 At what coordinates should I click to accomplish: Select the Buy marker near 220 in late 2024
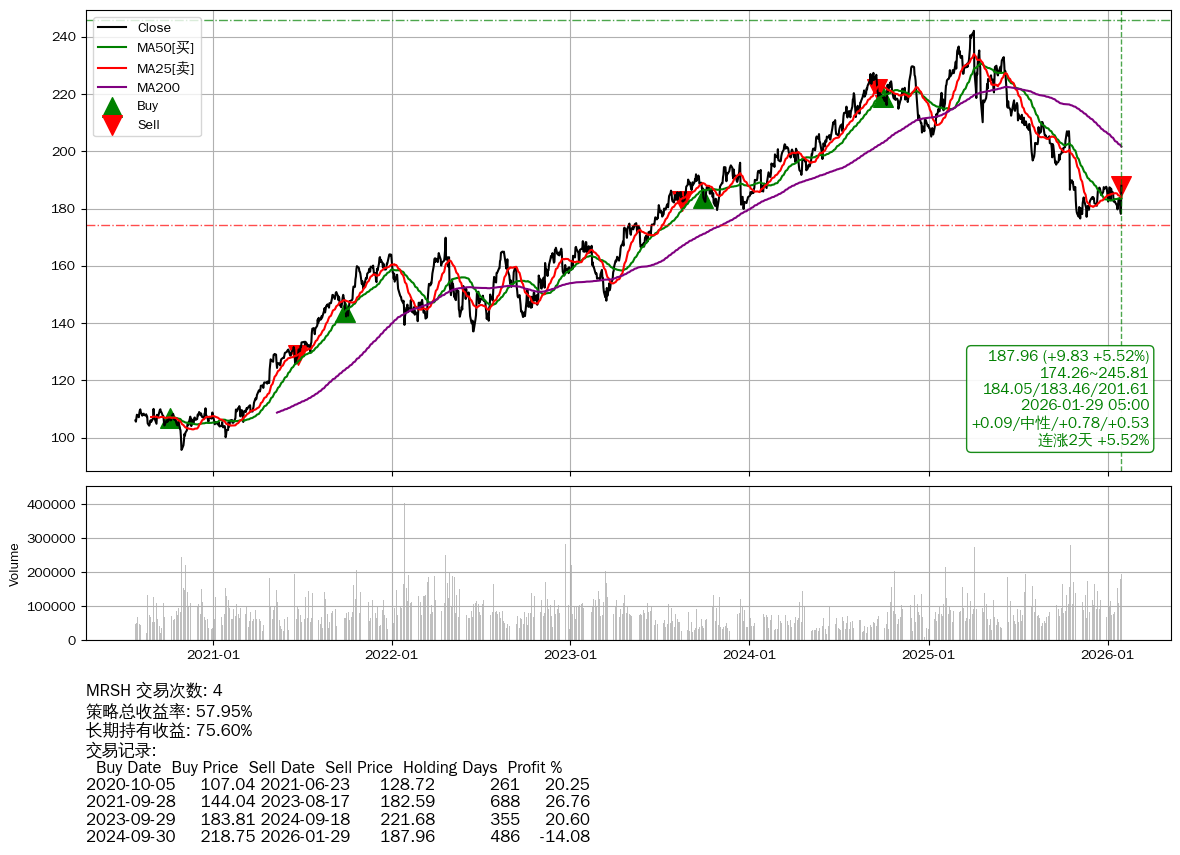(882, 98)
